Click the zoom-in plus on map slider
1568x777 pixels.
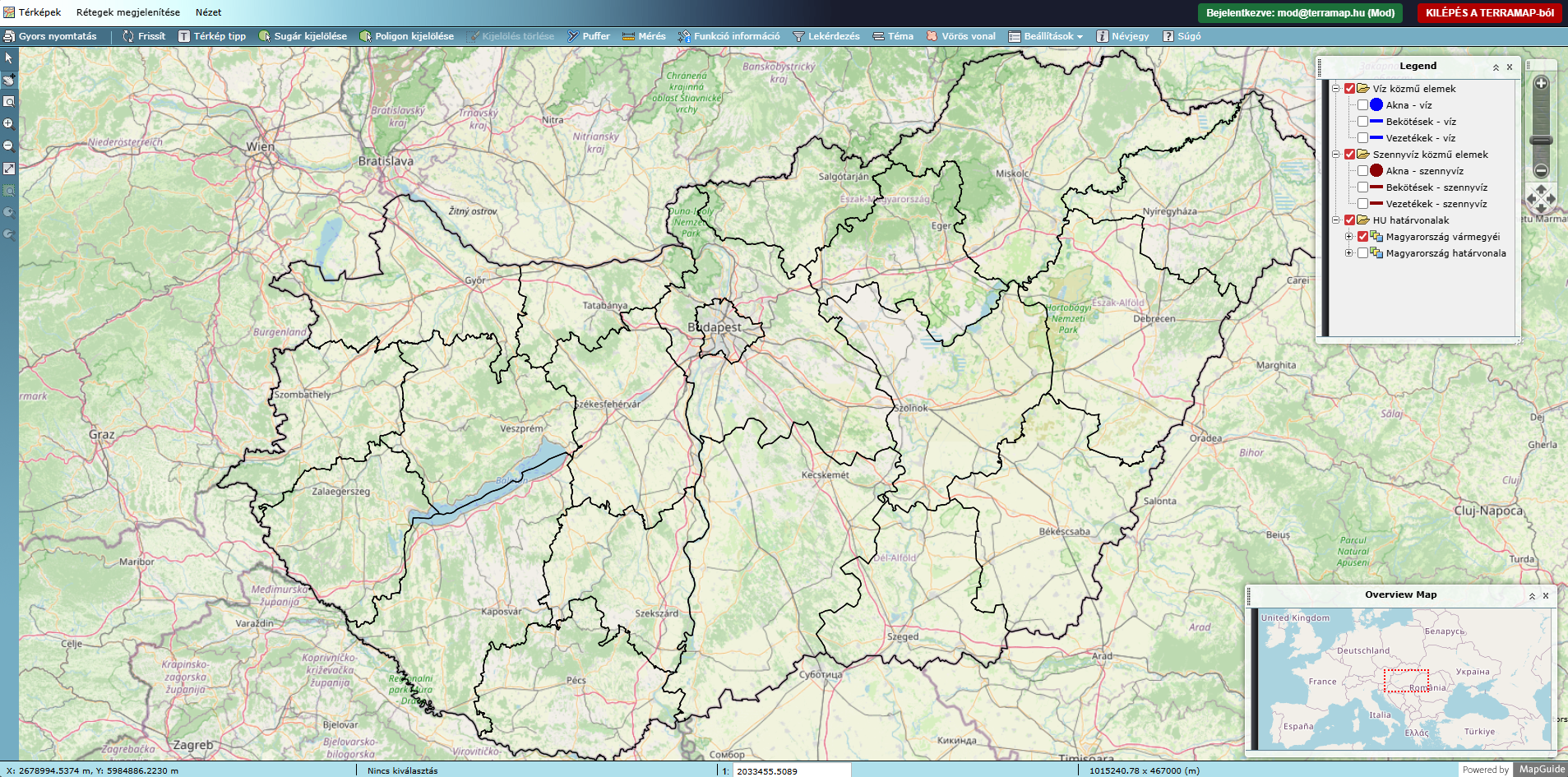[1541, 83]
